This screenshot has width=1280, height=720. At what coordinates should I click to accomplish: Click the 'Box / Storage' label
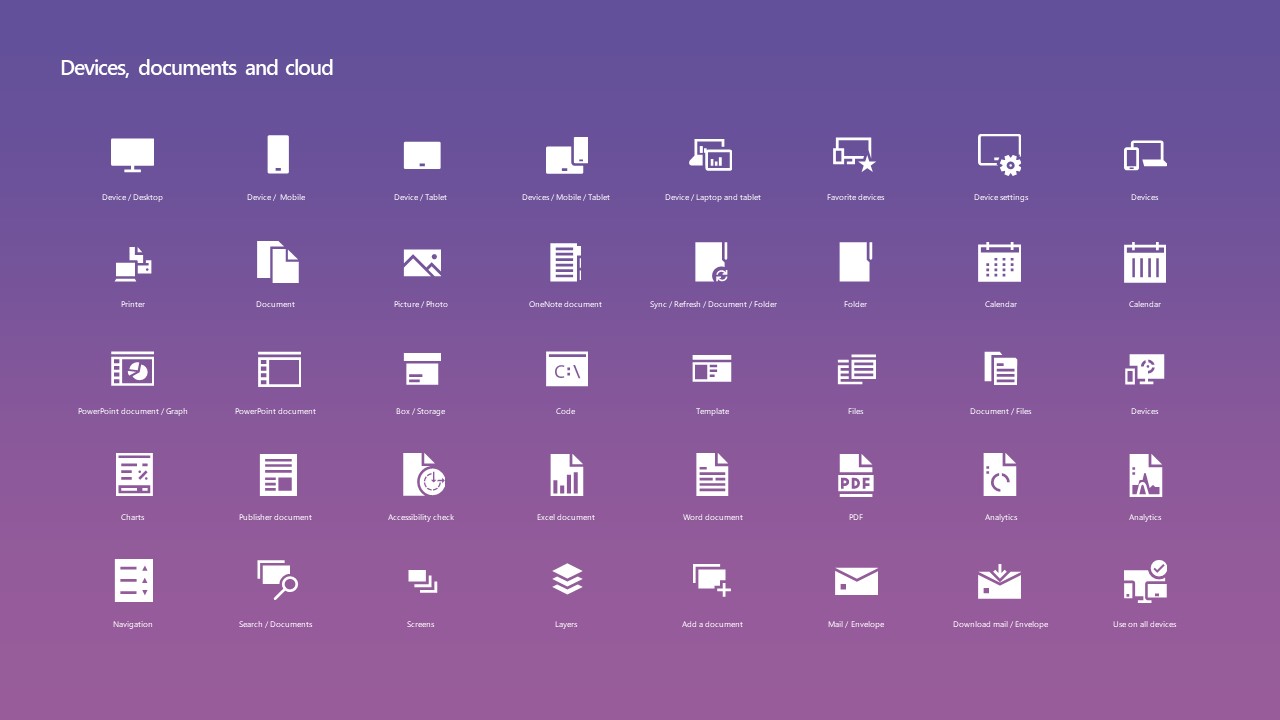click(421, 411)
